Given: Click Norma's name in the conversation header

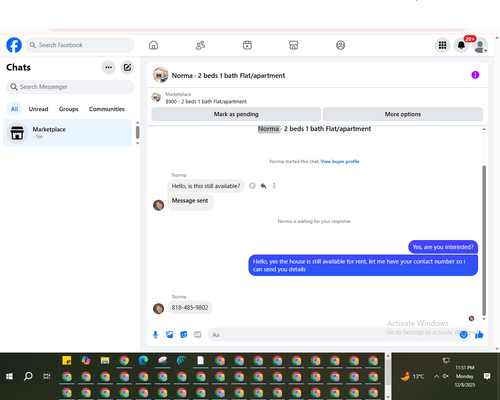Looking at the screenshot, I should (x=182, y=76).
